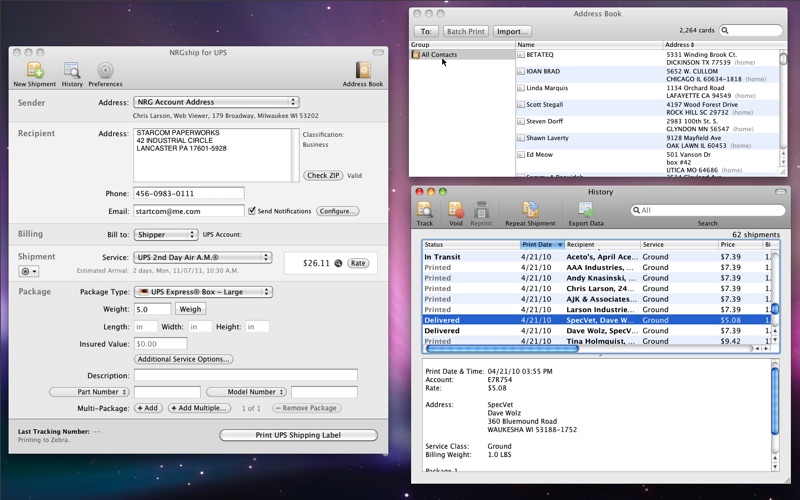Click the All Contacts group book icon
This screenshot has height=500, width=800.
click(416, 55)
